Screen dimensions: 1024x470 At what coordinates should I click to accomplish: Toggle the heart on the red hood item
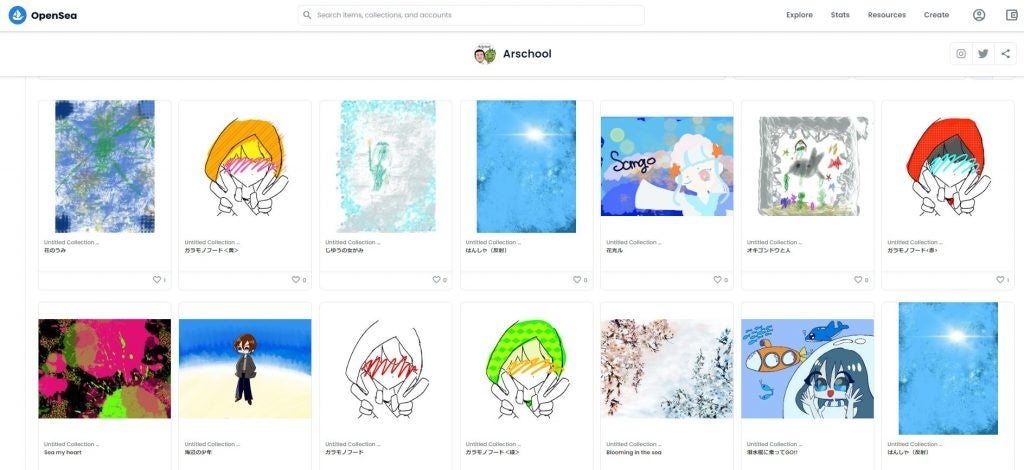pos(1000,279)
